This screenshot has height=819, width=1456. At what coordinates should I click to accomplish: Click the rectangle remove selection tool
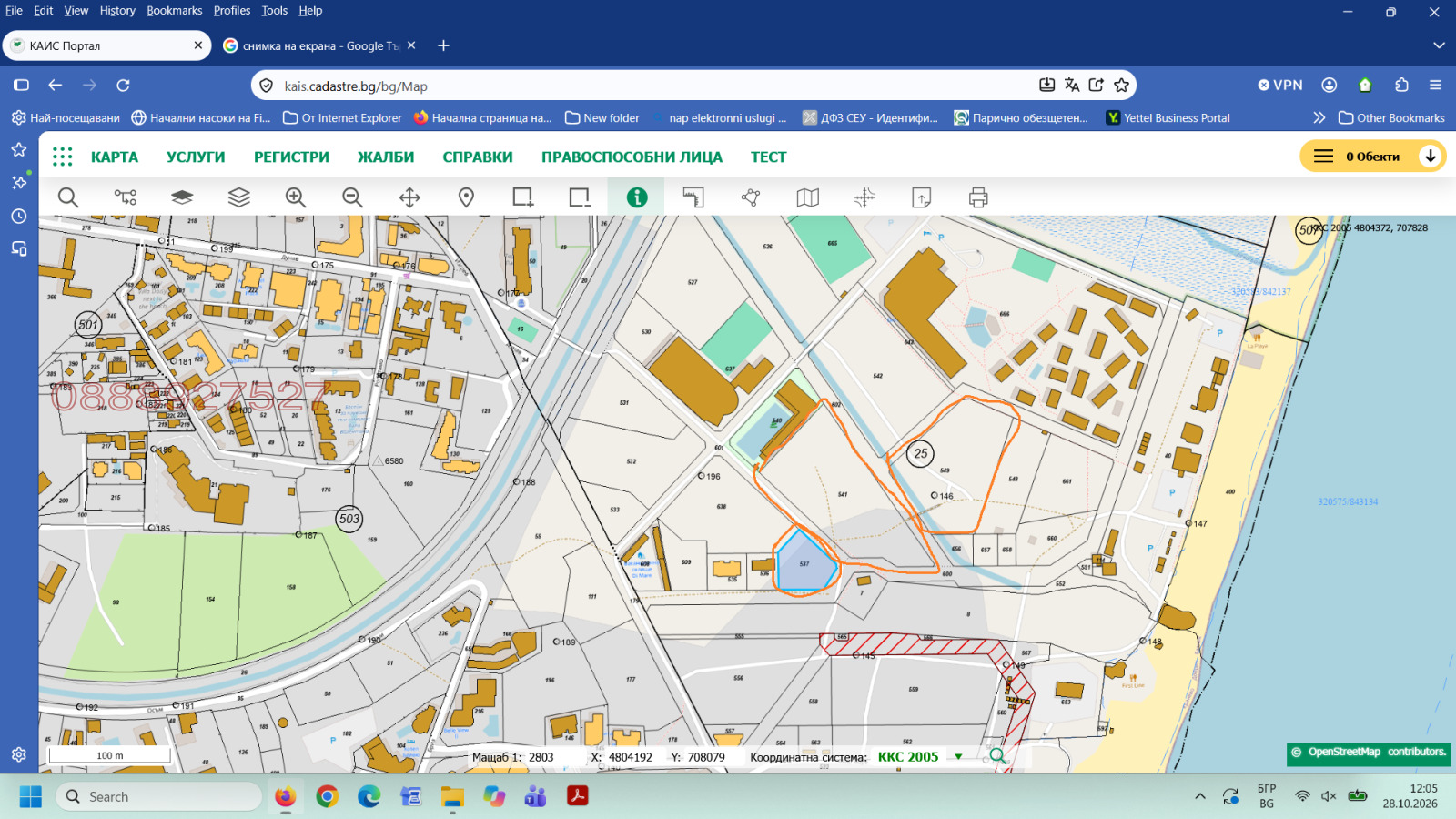coord(580,197)
